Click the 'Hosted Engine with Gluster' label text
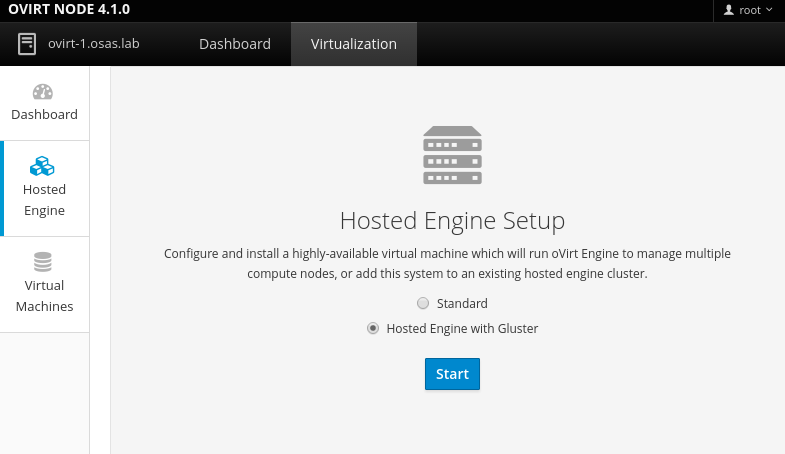The image size is (785, 454). (x=462, y=328)
